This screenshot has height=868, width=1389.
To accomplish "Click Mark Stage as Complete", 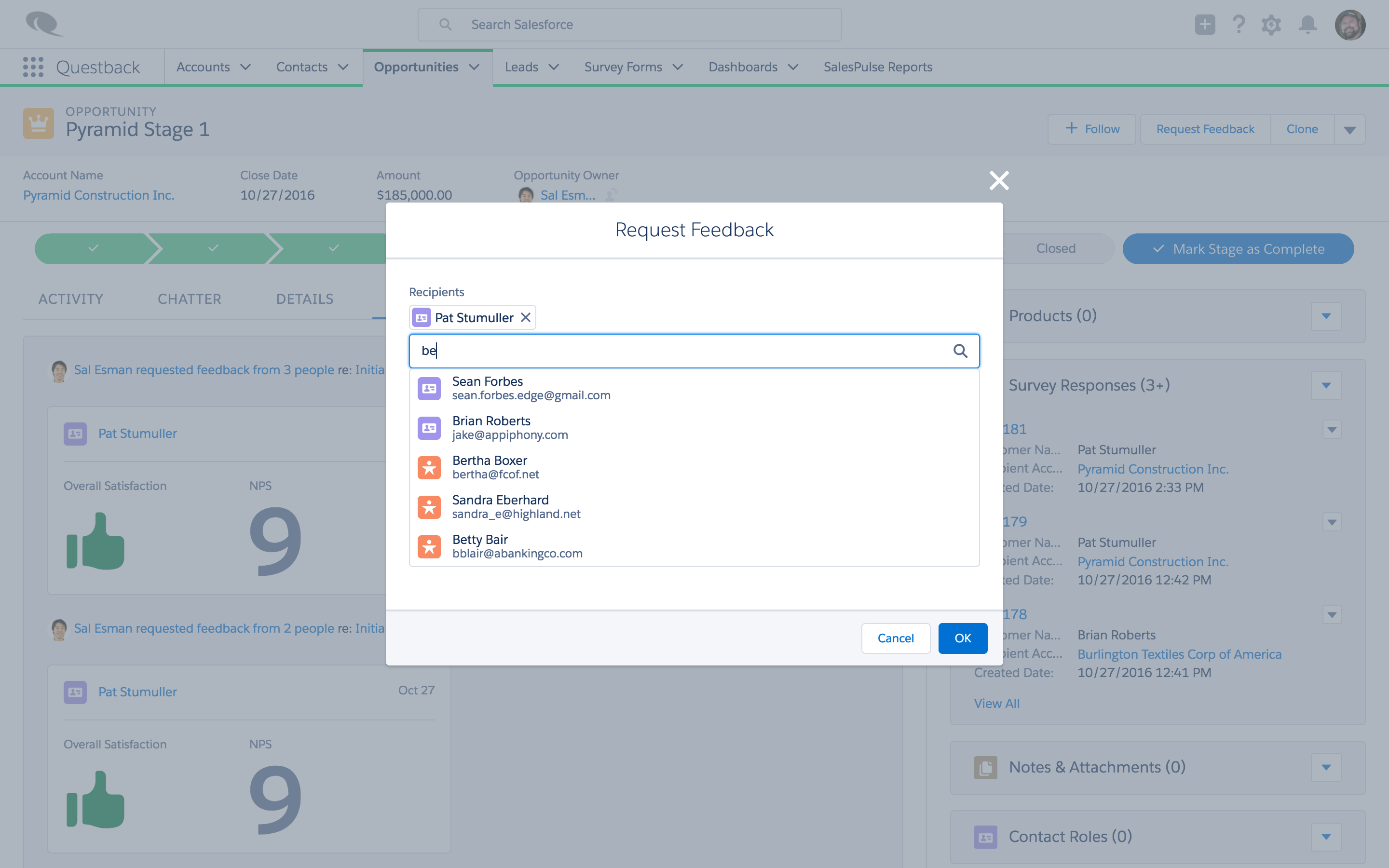I will (x=1238, y=248).
